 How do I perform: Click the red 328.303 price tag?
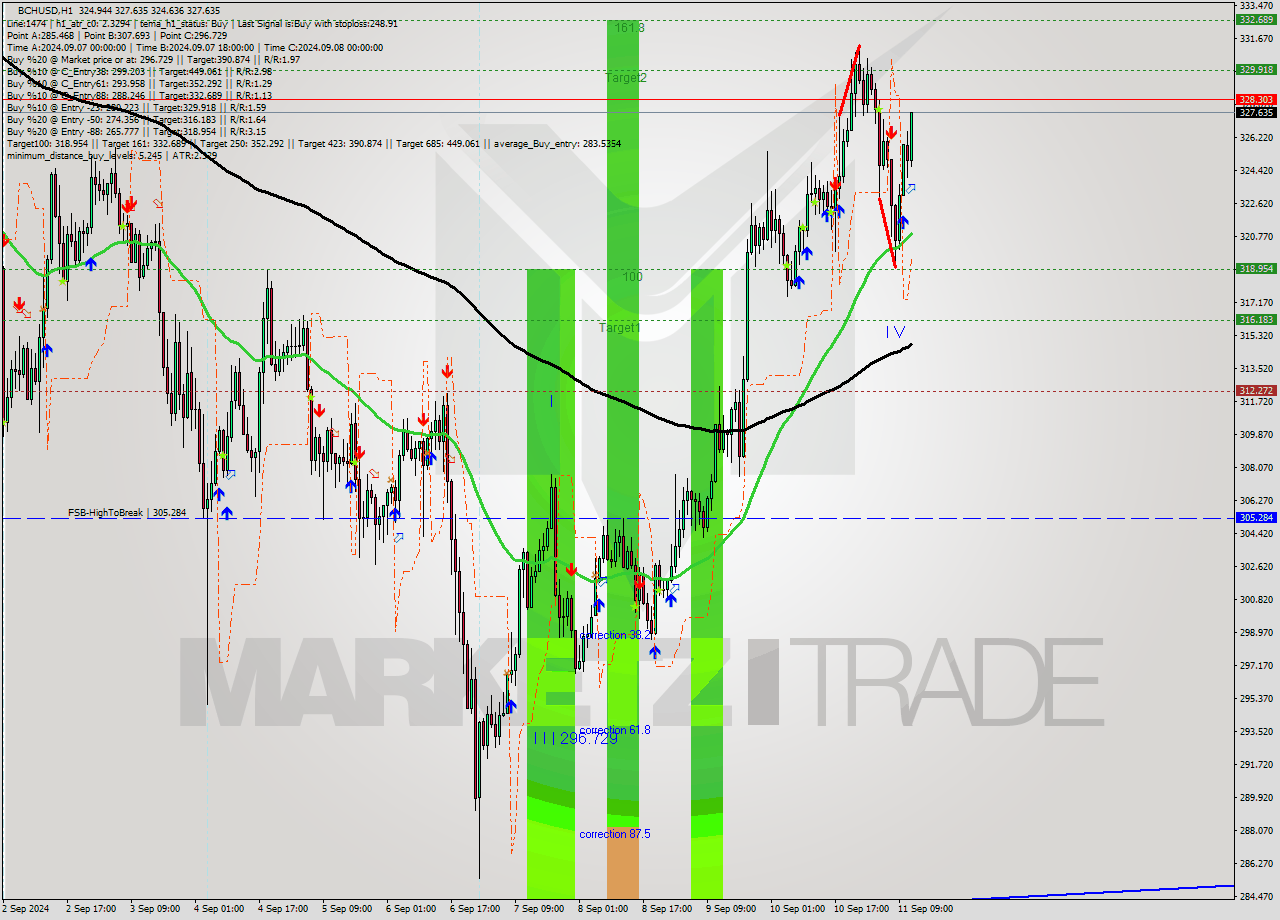click(1256, 100)
